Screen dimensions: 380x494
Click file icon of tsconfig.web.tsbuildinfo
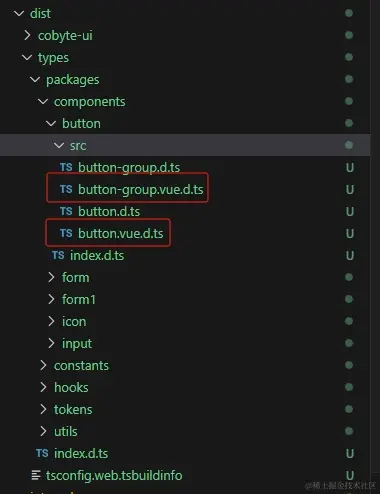(36, 475)
